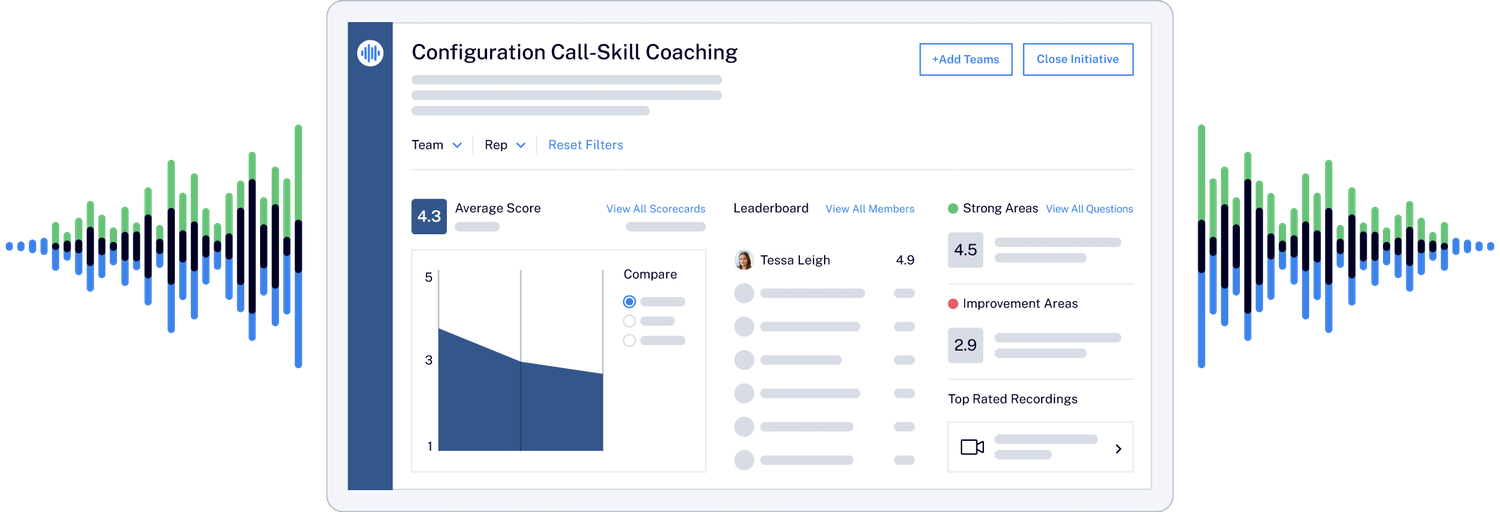Image resolution: width=1500 pixels, height=512 pixels.
Task: Click the video camera recording icon
Action: 972,447
